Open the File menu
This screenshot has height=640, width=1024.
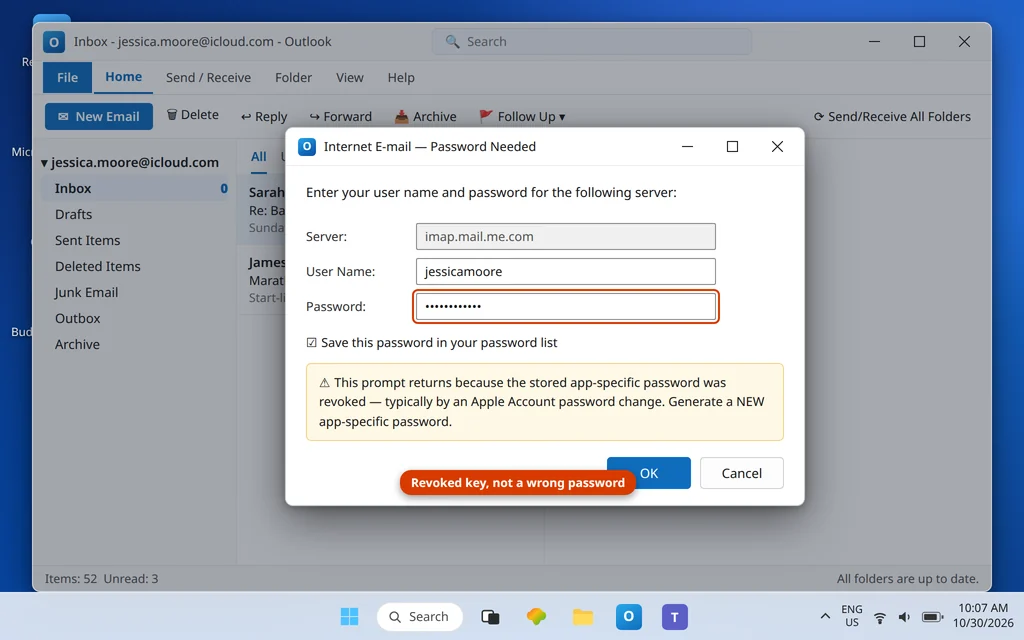[67, 78]
